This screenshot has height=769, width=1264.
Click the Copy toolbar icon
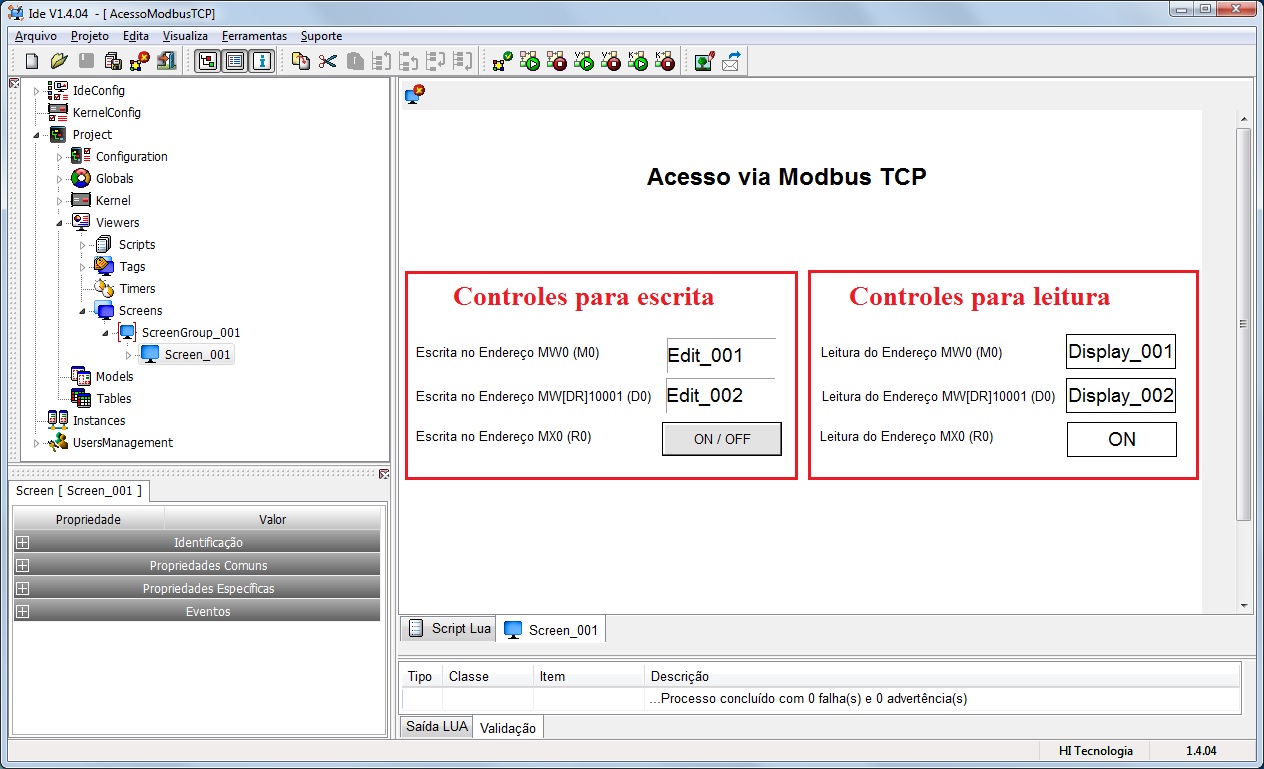(300, 61)
